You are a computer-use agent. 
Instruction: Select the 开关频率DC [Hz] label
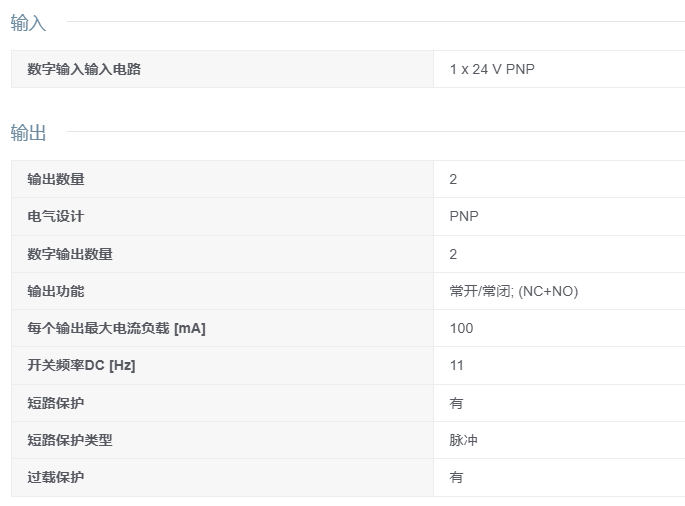(81, 365)
